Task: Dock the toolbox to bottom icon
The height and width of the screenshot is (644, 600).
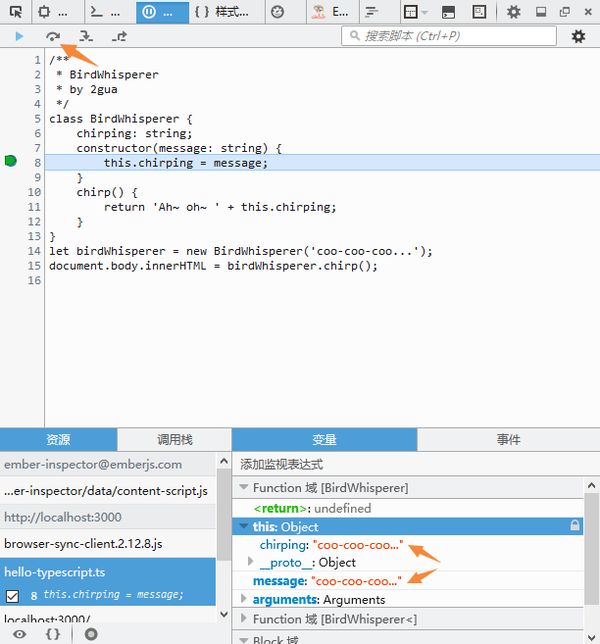Action: click(x=541, y=12)
